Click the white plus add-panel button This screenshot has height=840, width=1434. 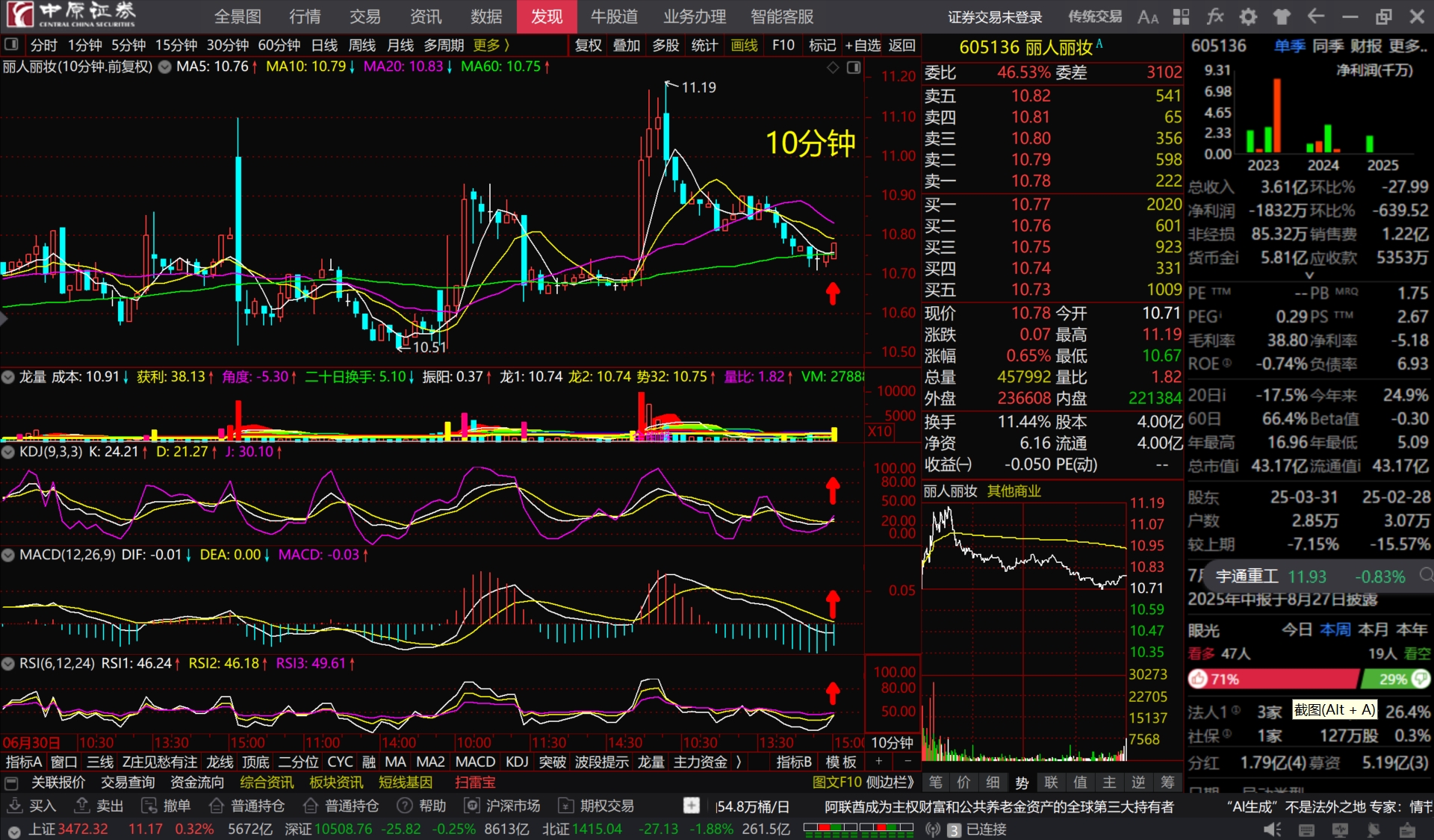pyautogui.click(x=692, y=806)
